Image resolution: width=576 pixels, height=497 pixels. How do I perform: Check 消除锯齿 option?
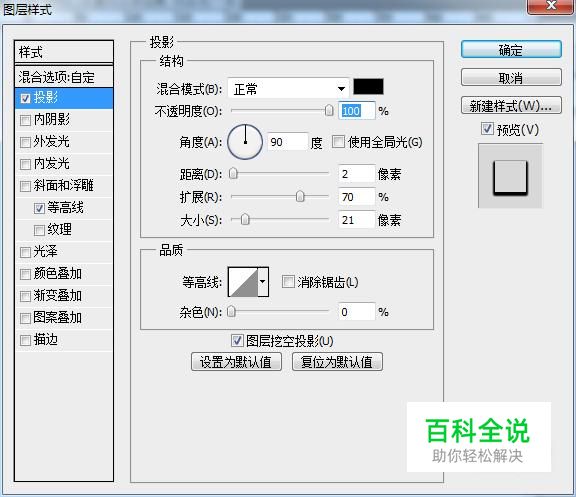click(288, 282)
